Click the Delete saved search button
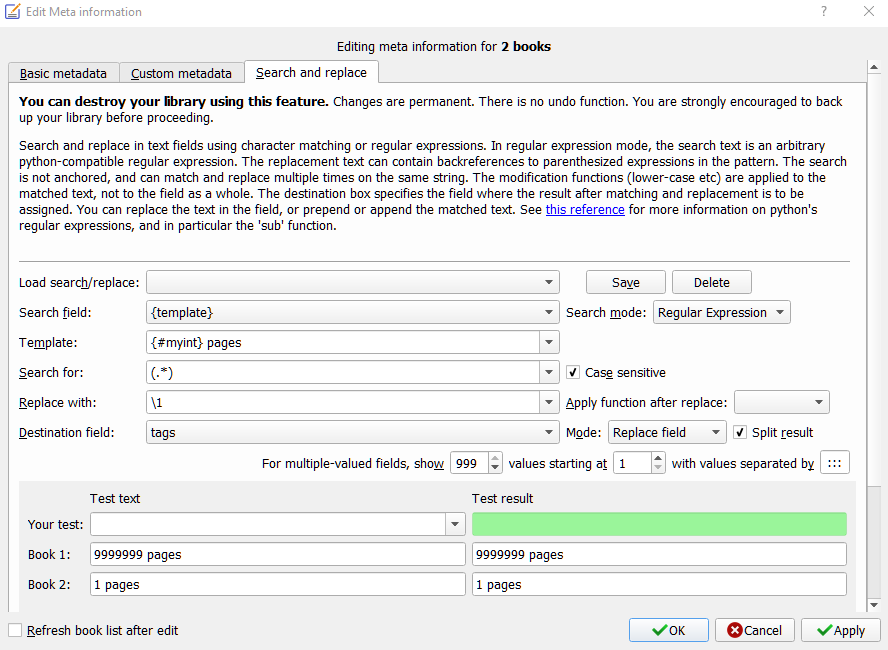888x650 pixels. (x=711, y=283)
